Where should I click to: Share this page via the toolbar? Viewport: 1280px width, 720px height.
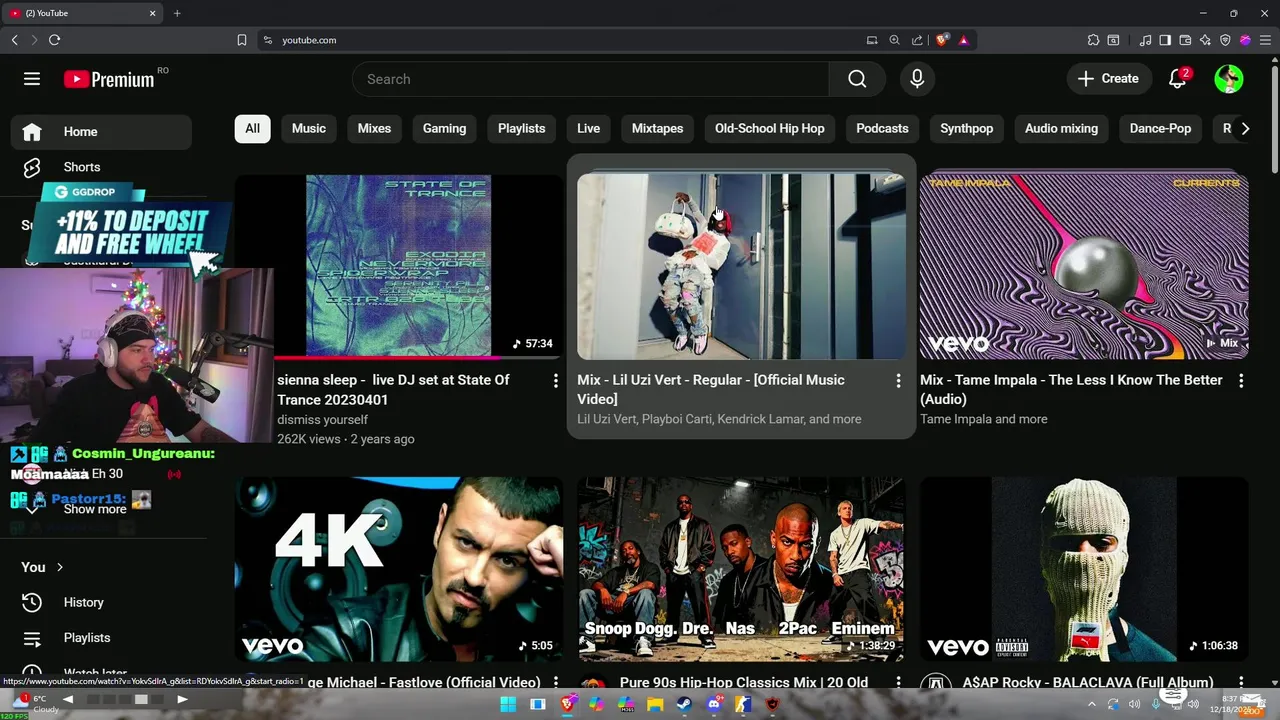click(917, 40)
